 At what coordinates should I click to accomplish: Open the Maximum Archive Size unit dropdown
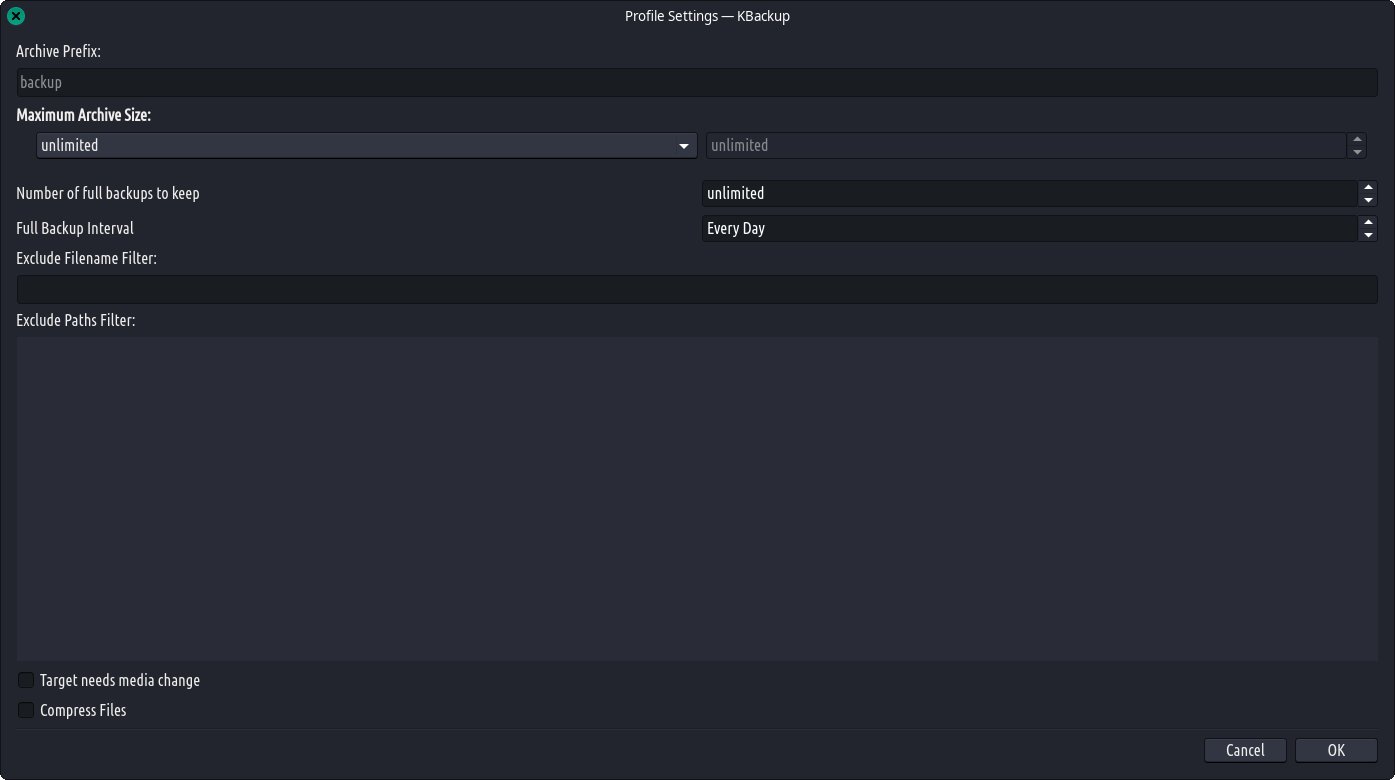click(x=367, y=145)
